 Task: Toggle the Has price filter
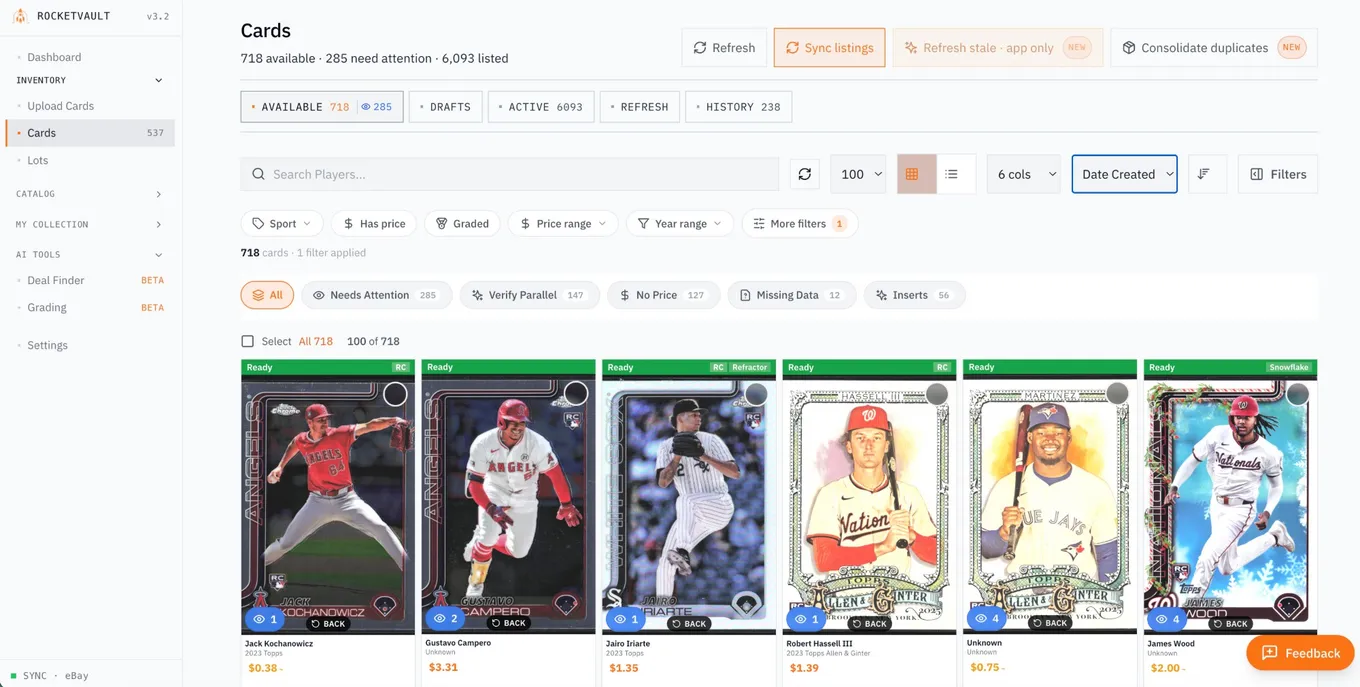click(374, 224)
